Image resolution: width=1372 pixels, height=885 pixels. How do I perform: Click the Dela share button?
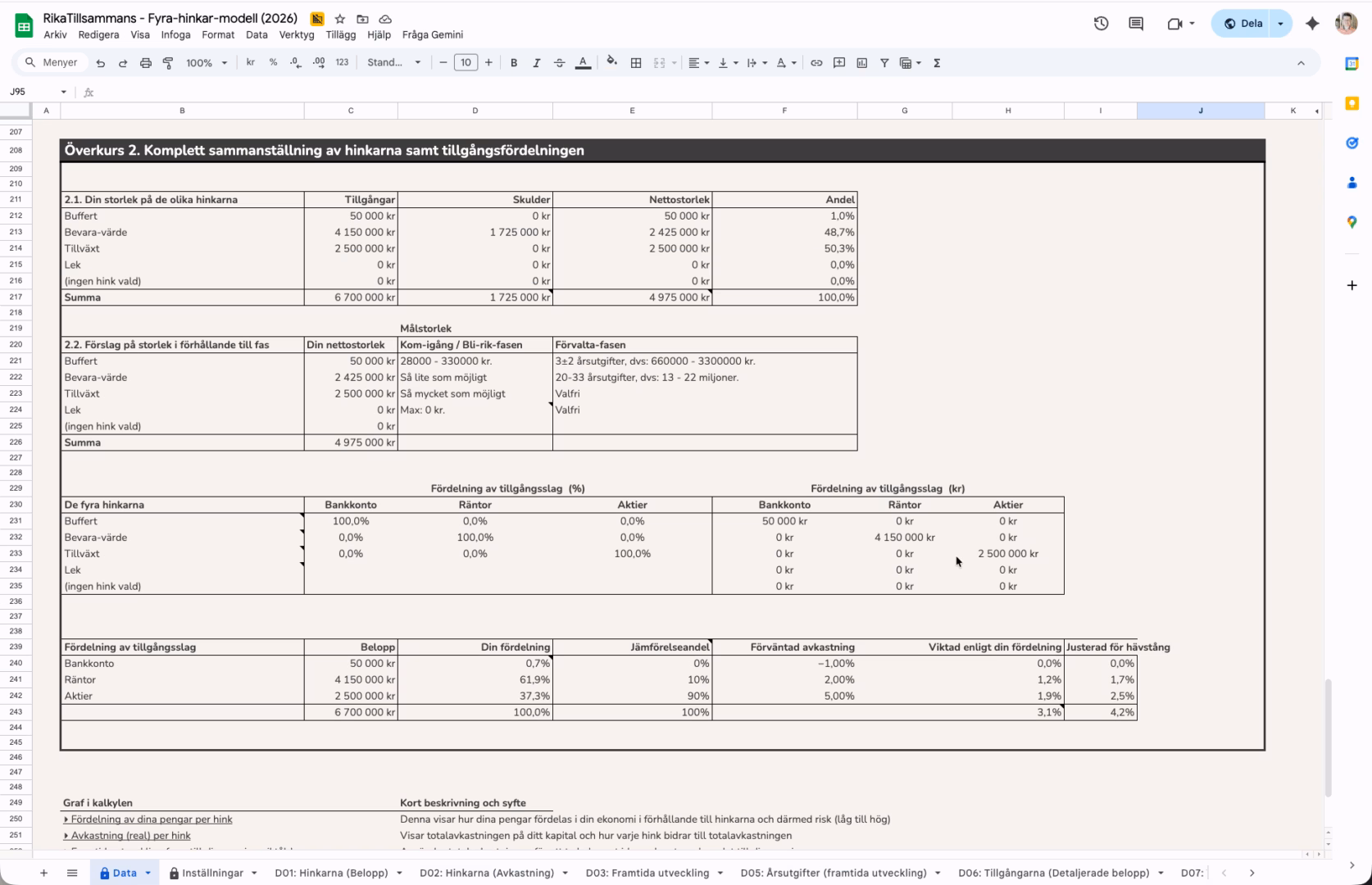[x=1243, y=24]
